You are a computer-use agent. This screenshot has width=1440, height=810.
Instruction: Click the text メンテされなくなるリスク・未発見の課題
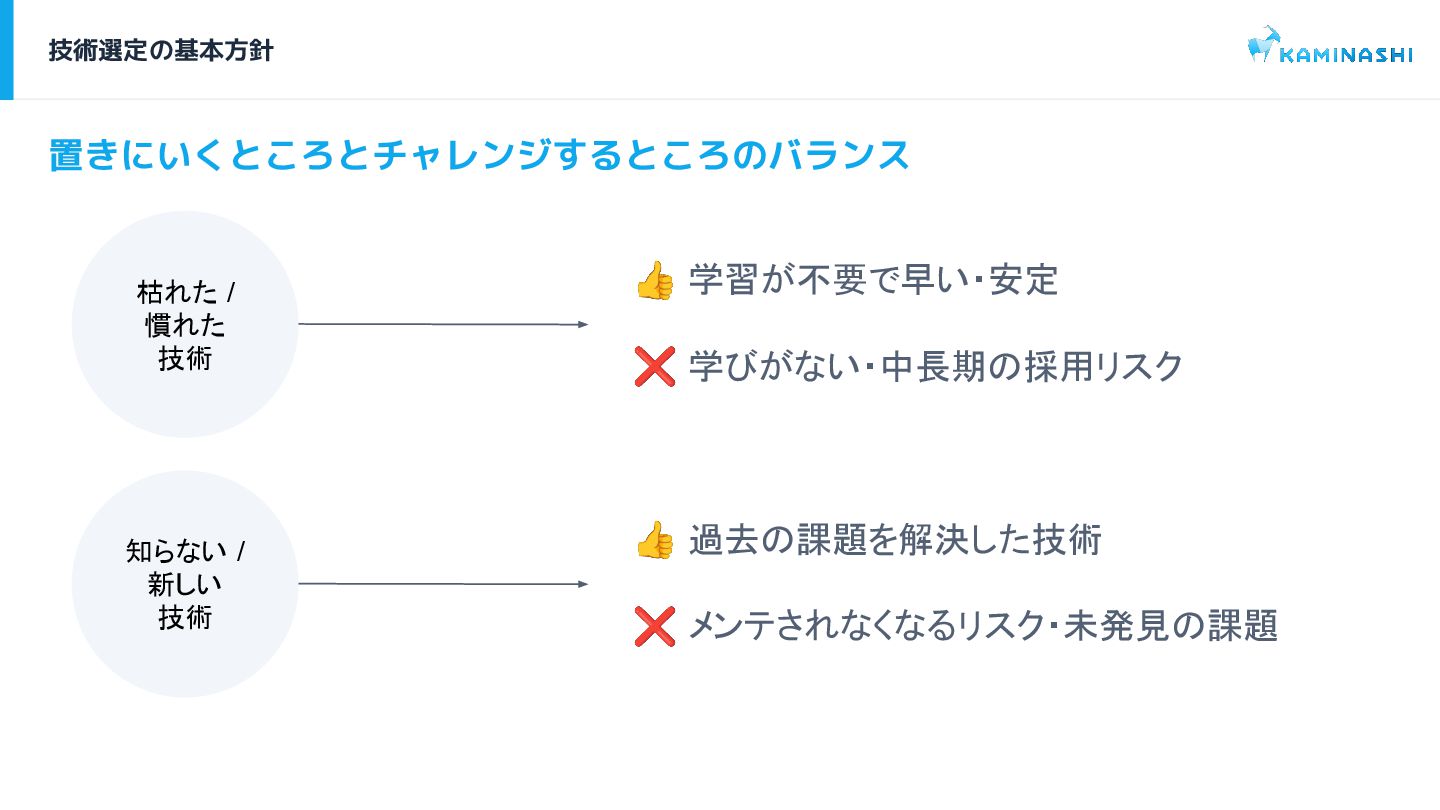click(983, 627)
